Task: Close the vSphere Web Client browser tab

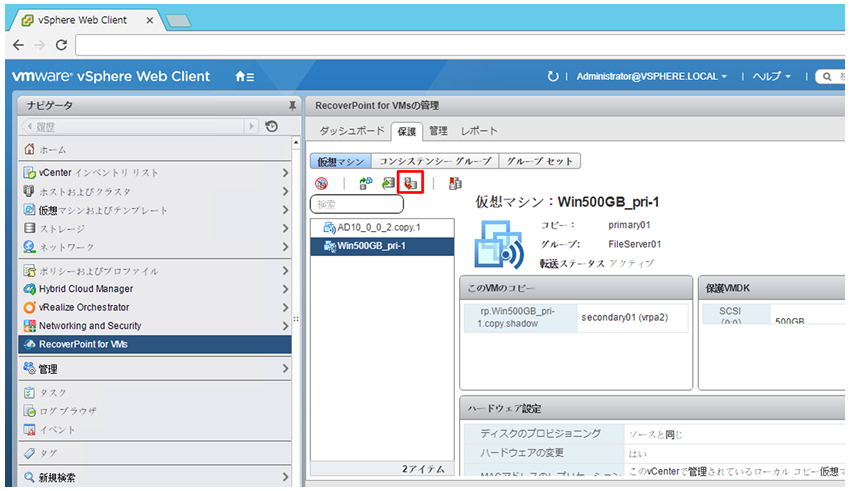Action: point(150,21)
